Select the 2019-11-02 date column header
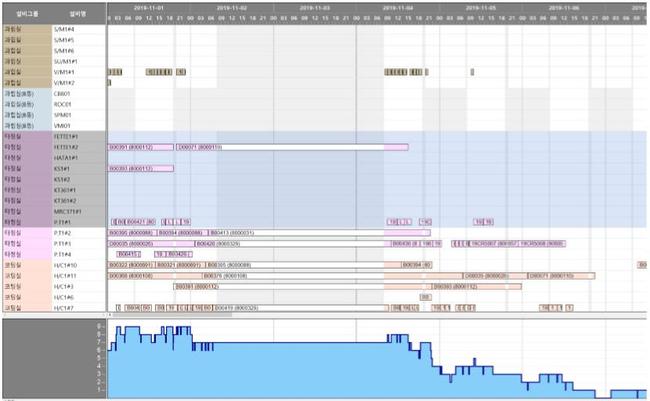Image resolution: width=650 pixels, height=401 pixels. coord(231,6)
